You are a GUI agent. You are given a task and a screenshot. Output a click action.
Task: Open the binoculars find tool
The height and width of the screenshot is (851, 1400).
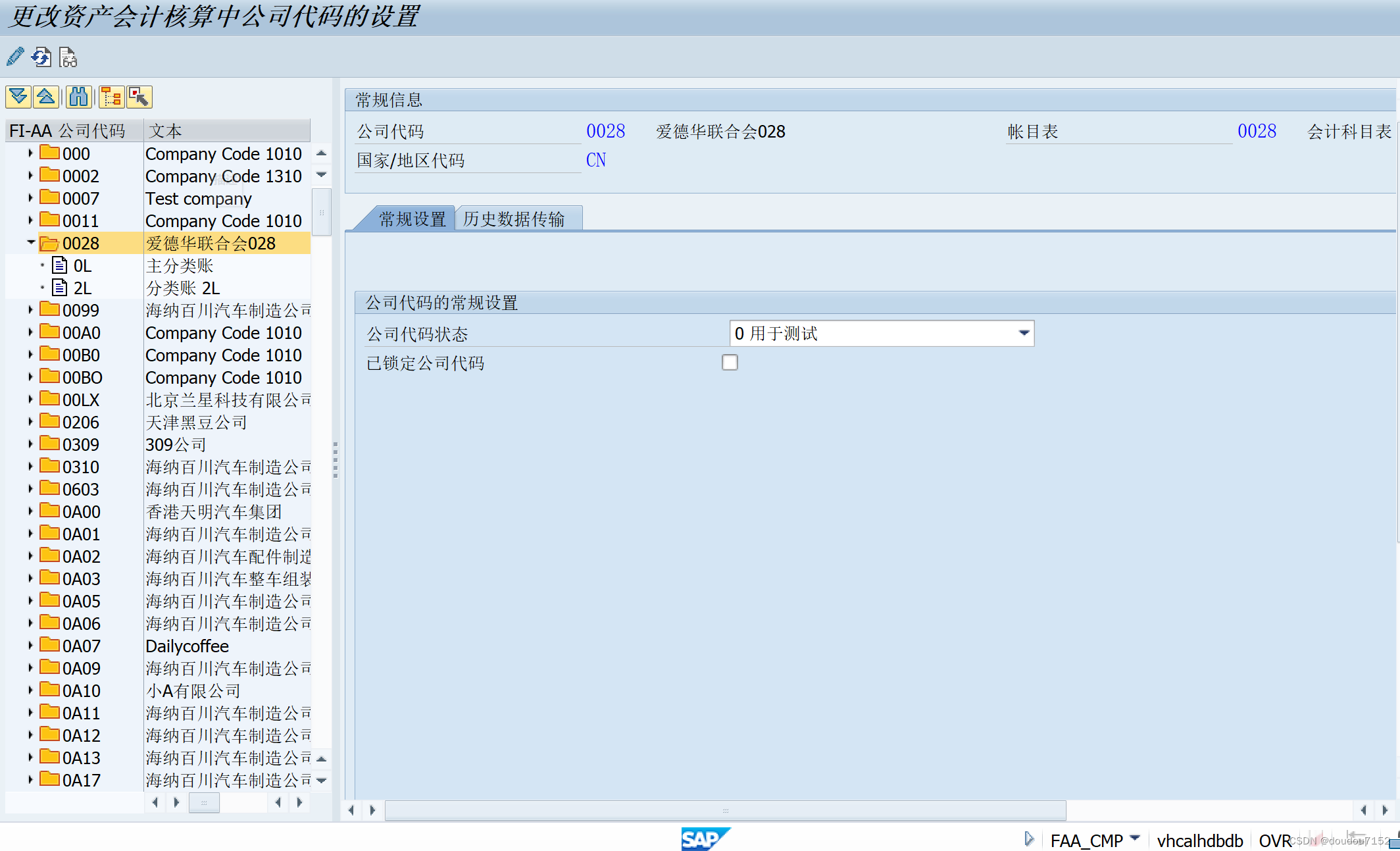click(x=78, y=97)
